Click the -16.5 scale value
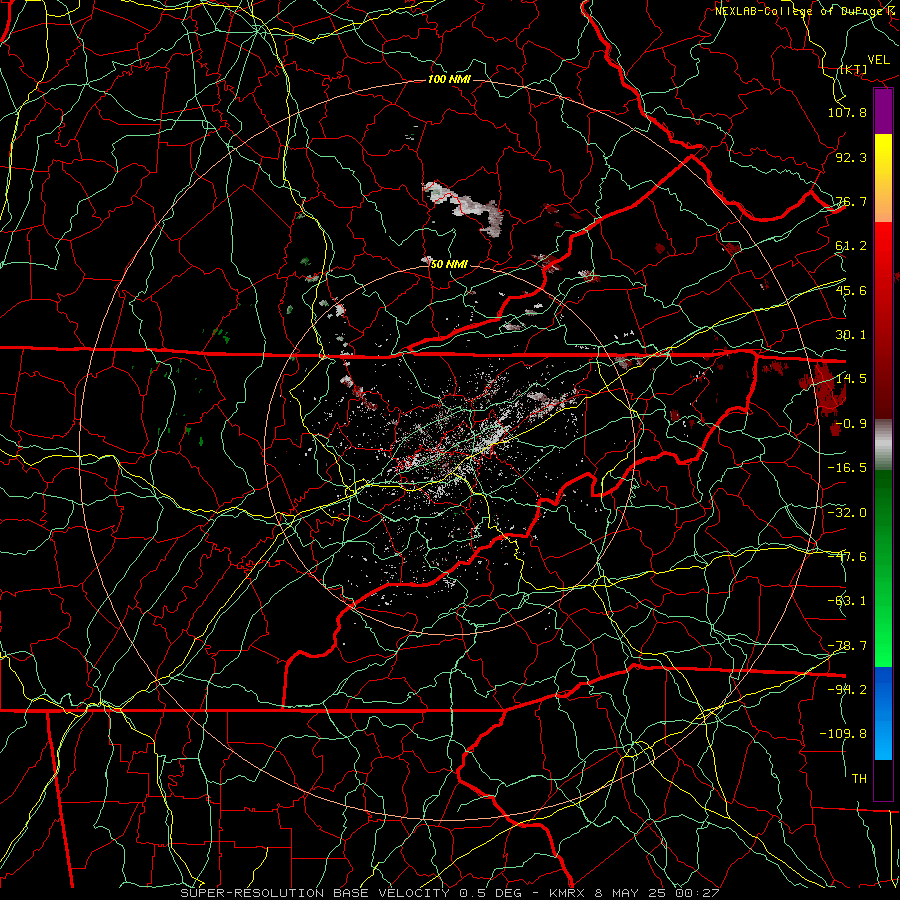Viewport: 900px width, 900px height. point(847,468)
